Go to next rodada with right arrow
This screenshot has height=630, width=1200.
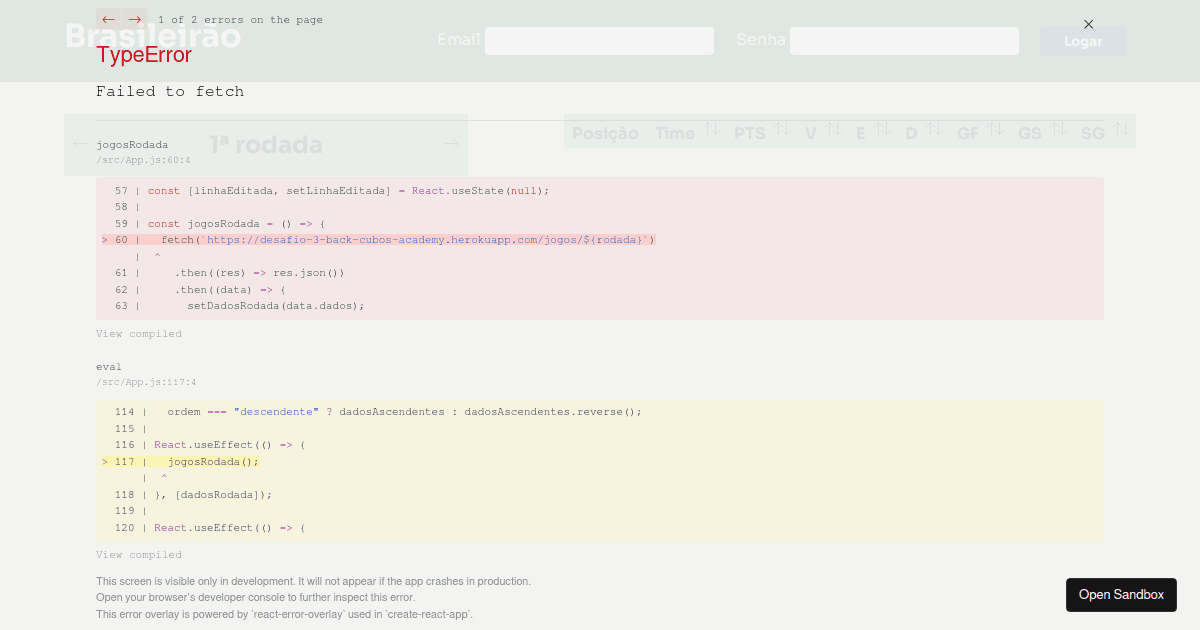click(451, 143)
